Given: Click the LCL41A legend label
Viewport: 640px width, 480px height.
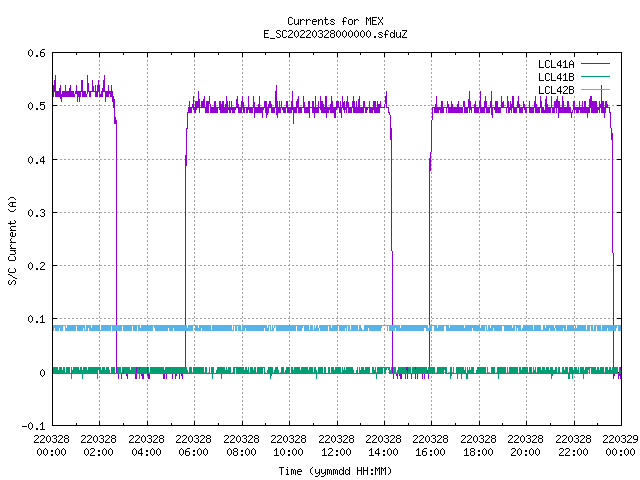Looking at the screenshot, I should [x=556, y=64].
